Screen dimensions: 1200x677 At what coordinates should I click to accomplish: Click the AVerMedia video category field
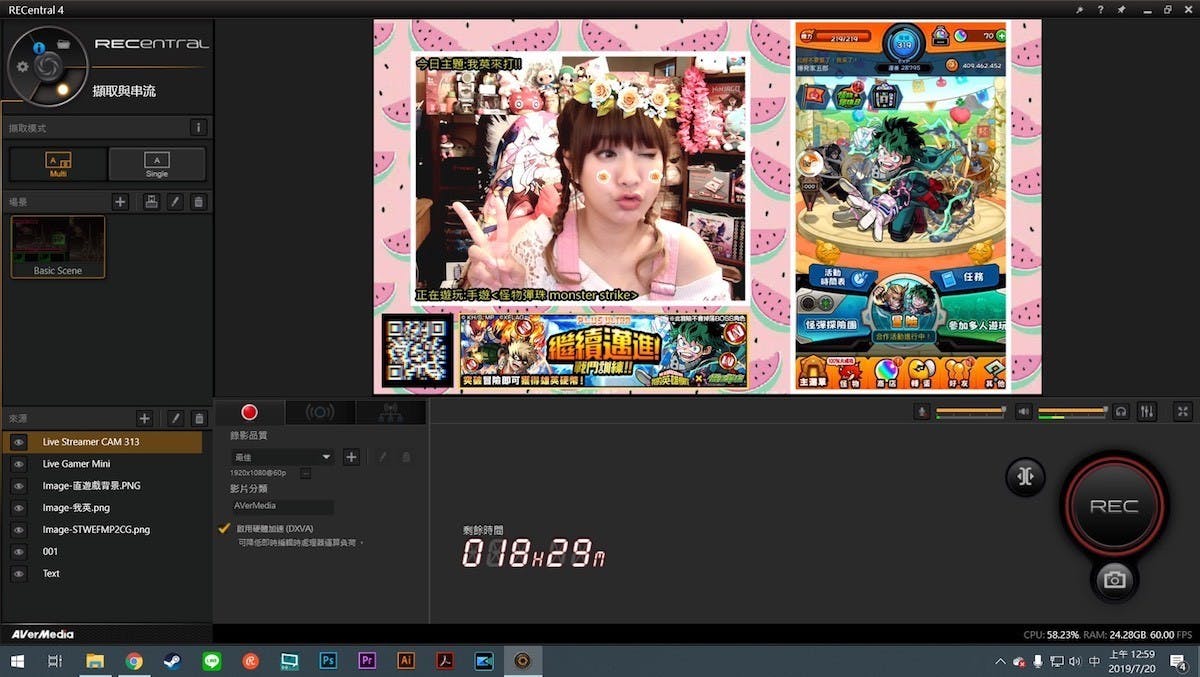283,506
